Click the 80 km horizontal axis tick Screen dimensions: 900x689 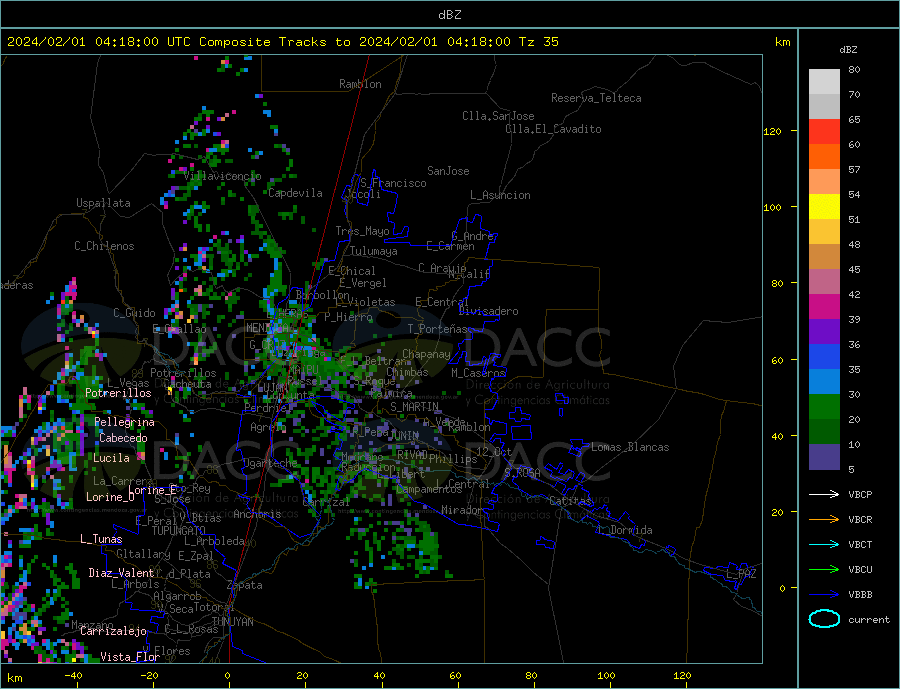coord(532,676)
